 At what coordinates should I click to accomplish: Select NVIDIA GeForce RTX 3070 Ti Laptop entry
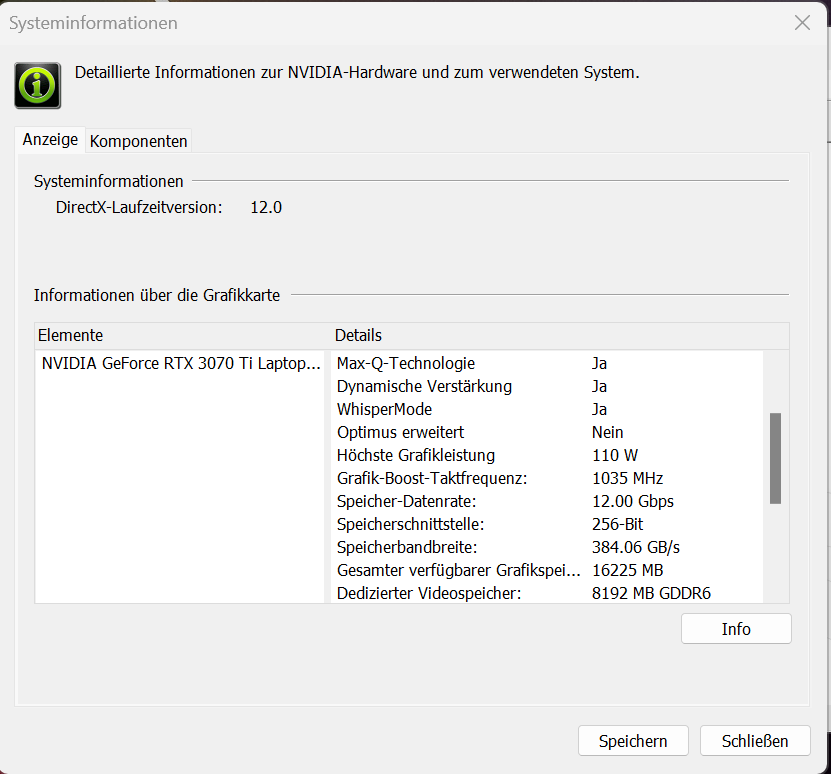click(181, 363)
